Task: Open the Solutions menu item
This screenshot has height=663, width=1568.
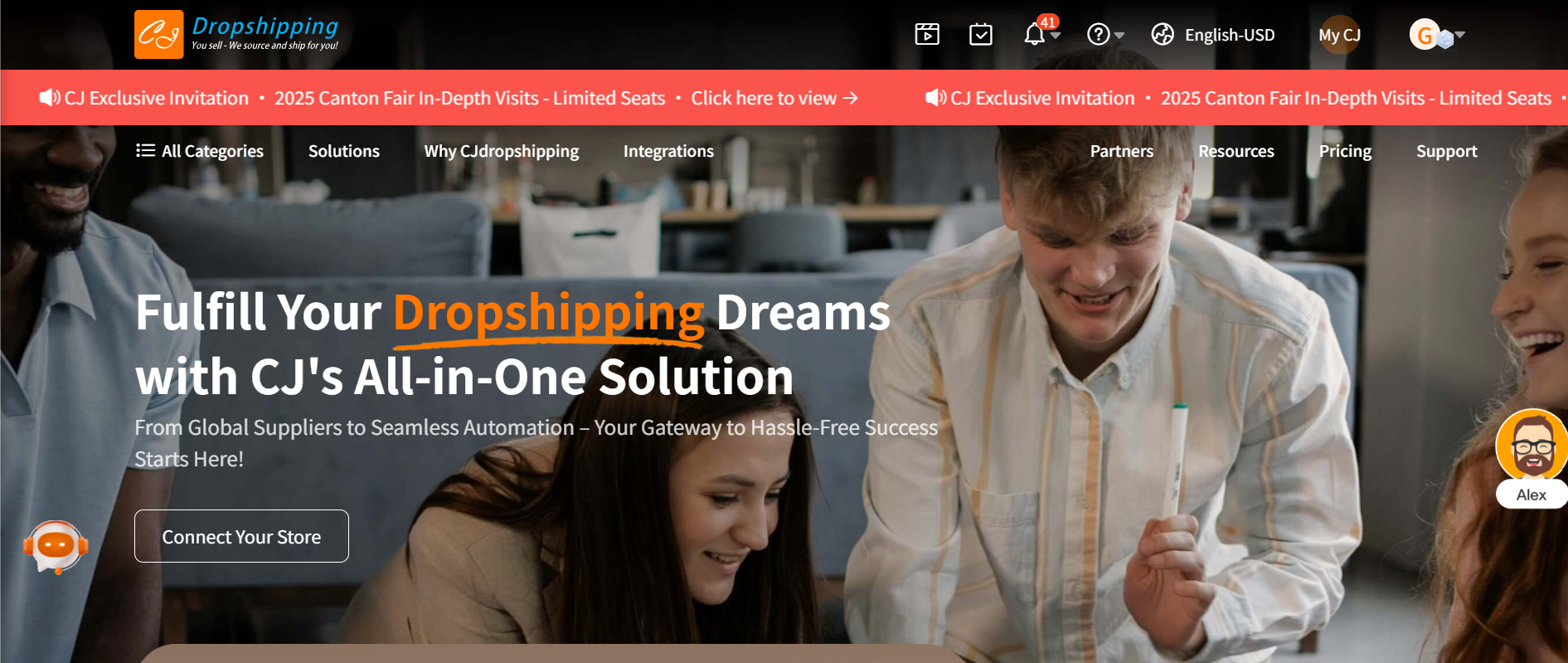Action: pos(344,151)
